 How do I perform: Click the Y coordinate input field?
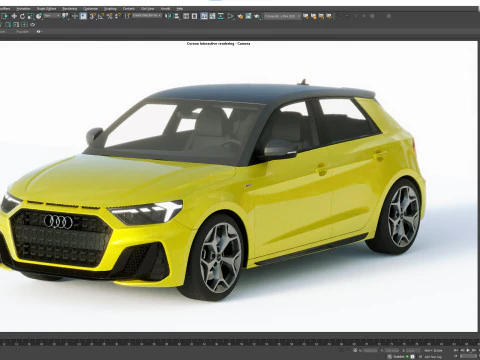tap(392, 351)
